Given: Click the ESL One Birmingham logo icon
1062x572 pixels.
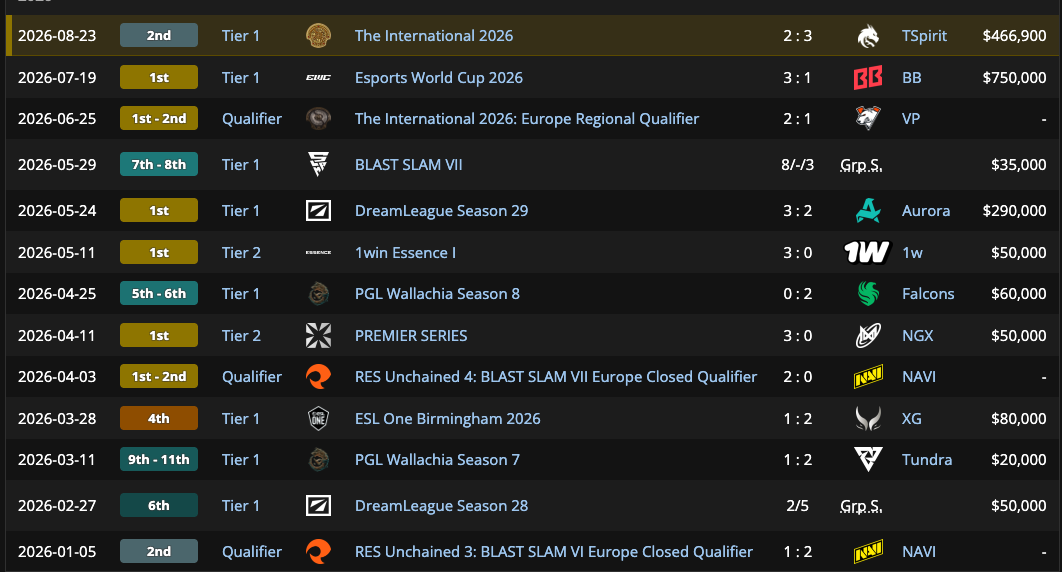Looking at the screenshot, I should 318,418.
